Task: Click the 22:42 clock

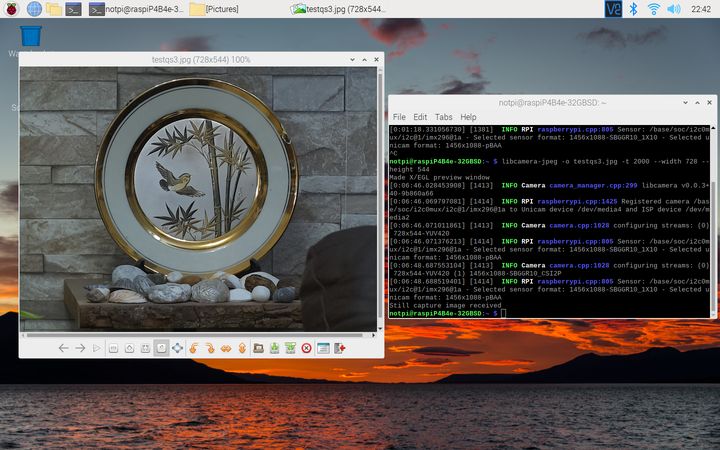Action: 701,9
